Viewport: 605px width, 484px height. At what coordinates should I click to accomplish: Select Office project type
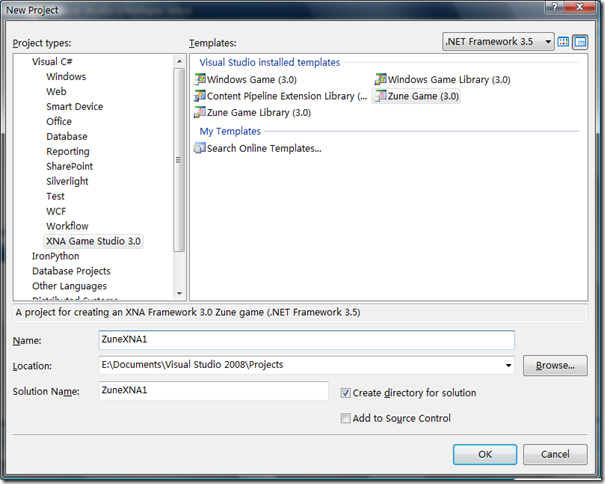pyautogui.click(x=59, y=122)
